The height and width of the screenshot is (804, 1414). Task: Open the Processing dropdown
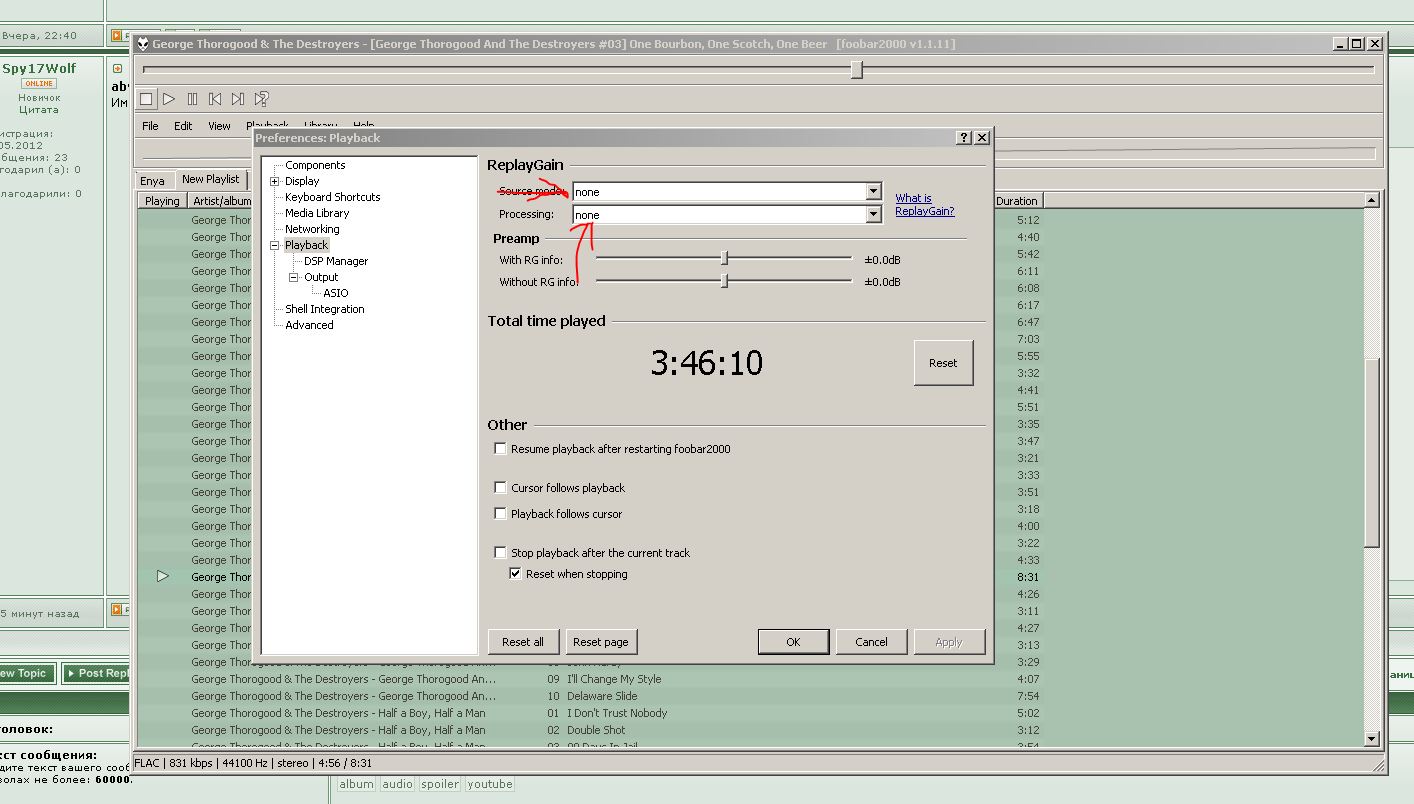pos(873,215)
